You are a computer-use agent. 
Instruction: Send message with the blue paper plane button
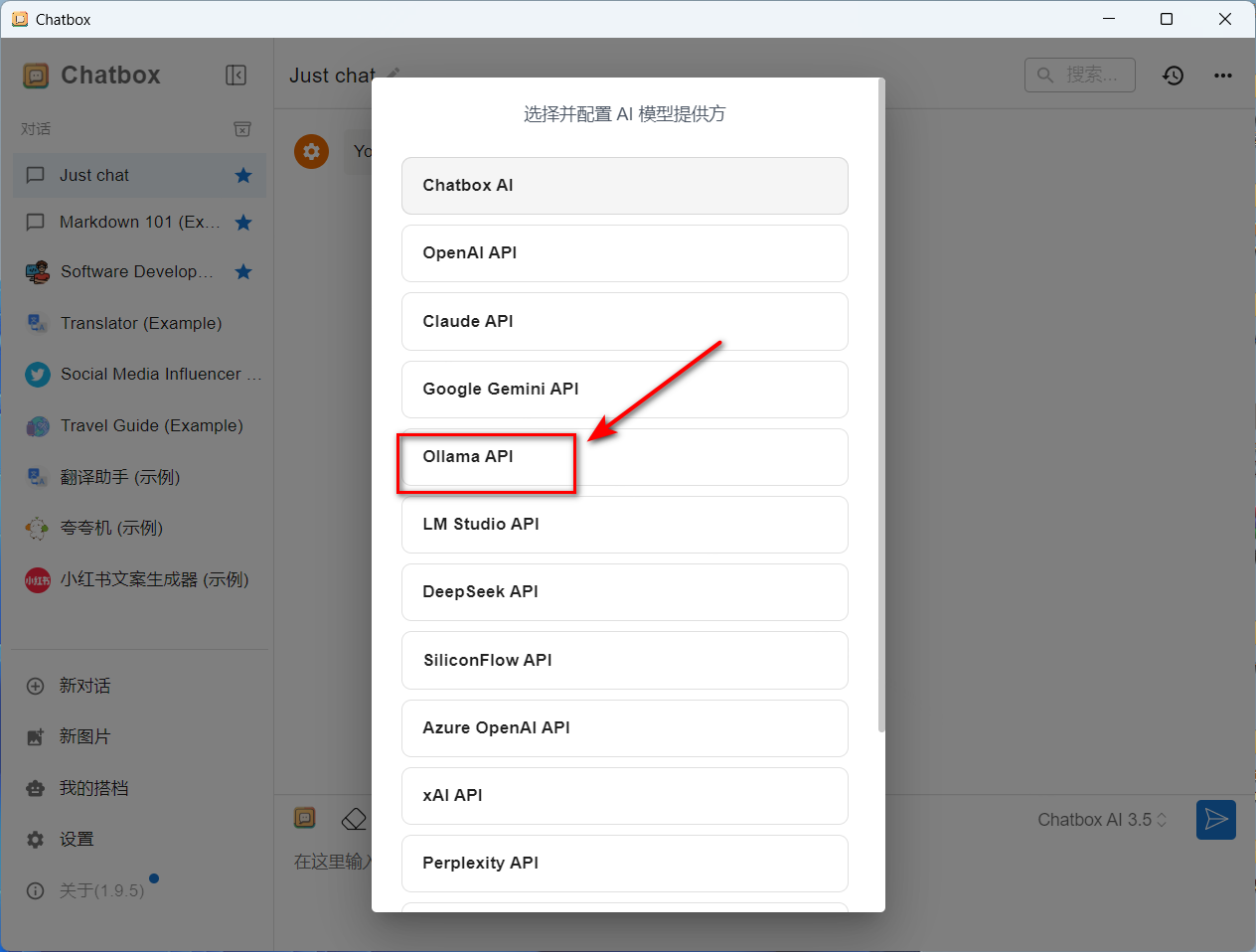coord(1216,820)
